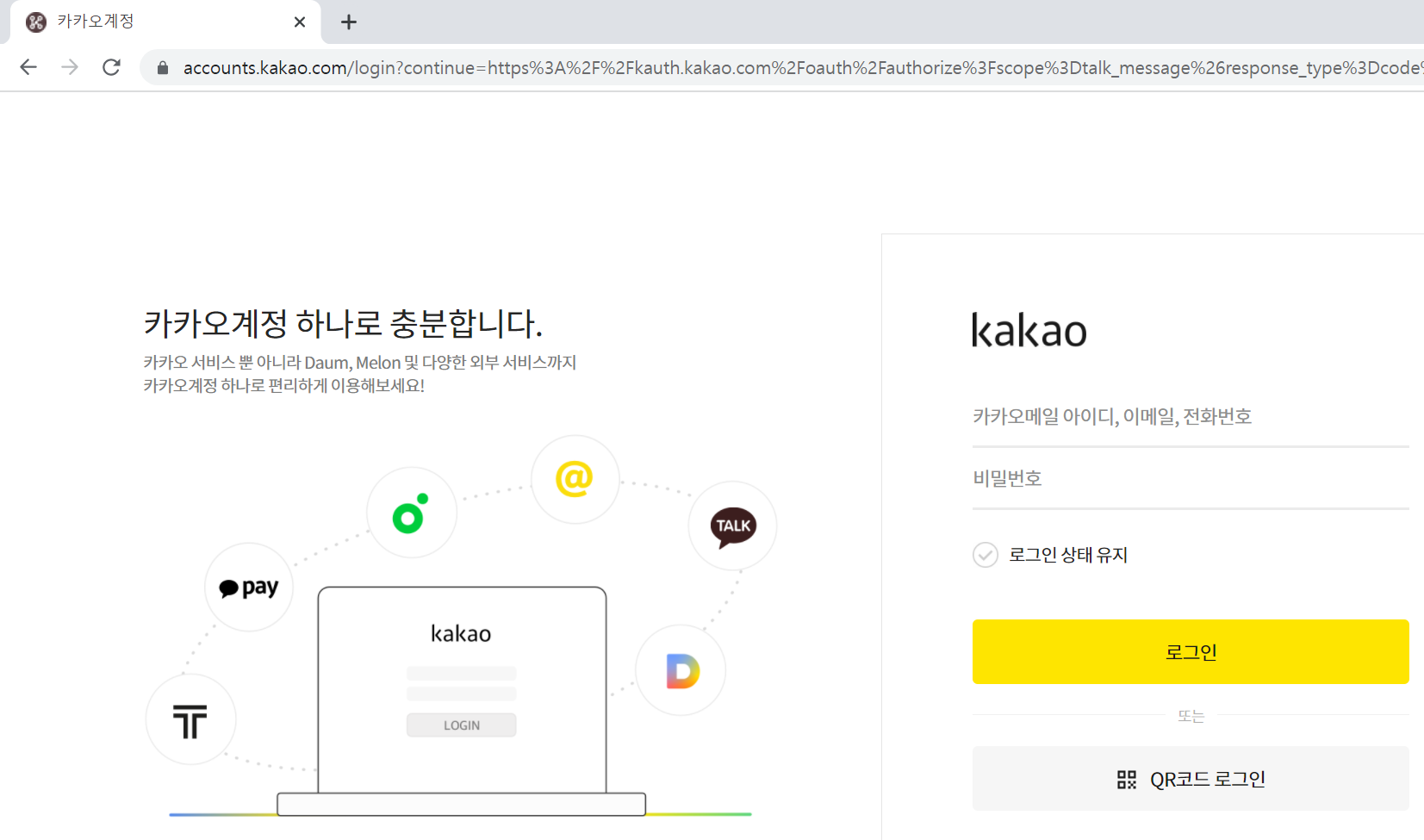Focus the 비밀번호 password field
This screenshot has width=1424, height=840.
(1191, 479)
